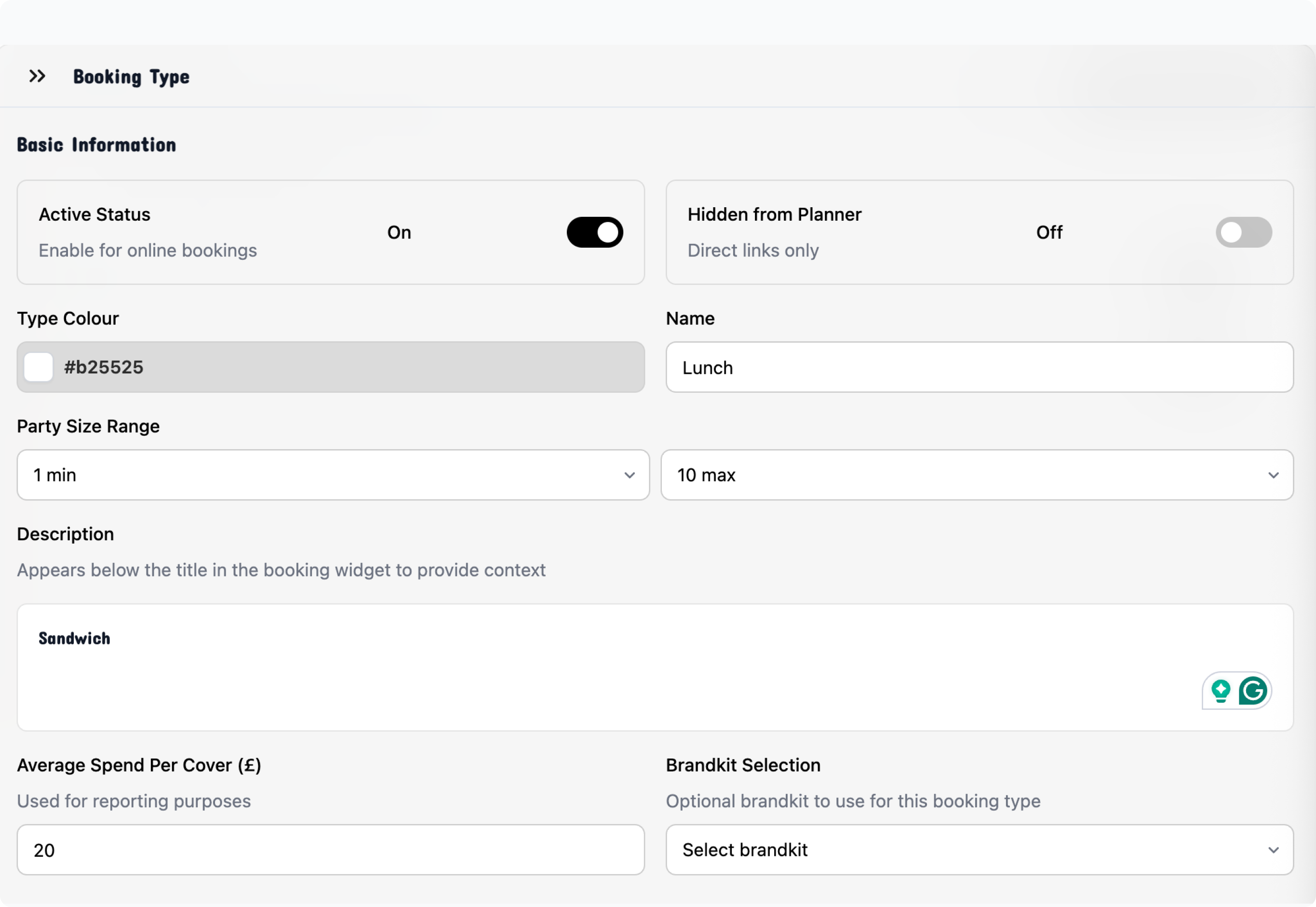
Task: Click the chevron arrow of 1 min selector
Action: click(629, 475)
